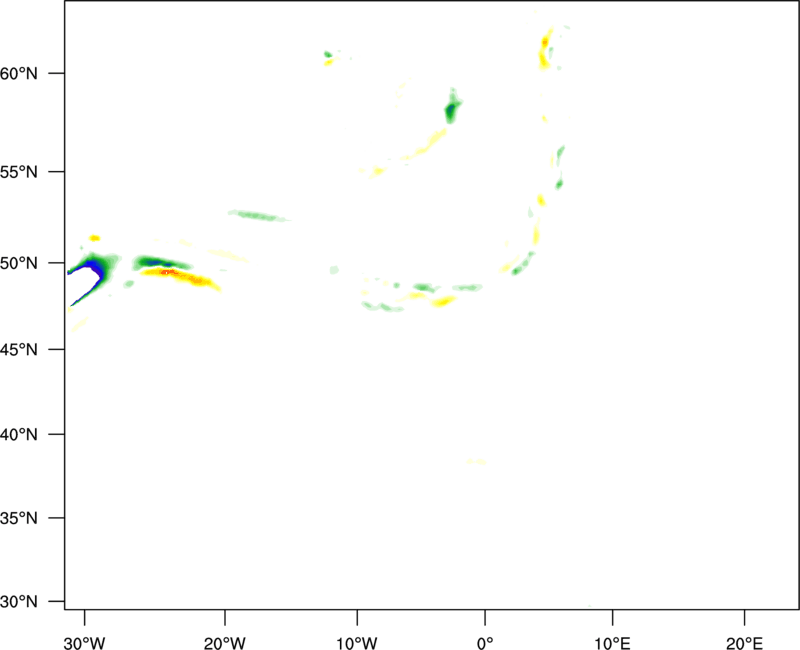Click the 30°W longitude label
This screenshot has height=650, width=800.
(x=85, y=643)
